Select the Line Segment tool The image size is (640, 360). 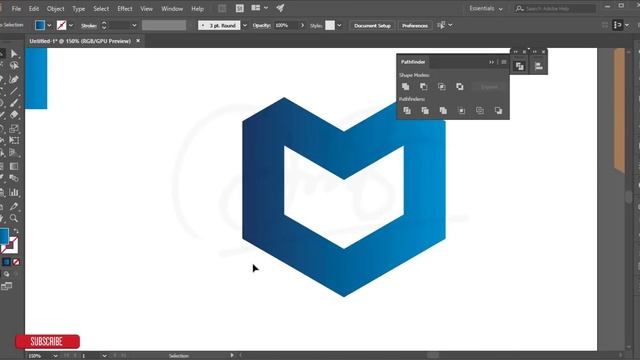(x=14, y=91)
